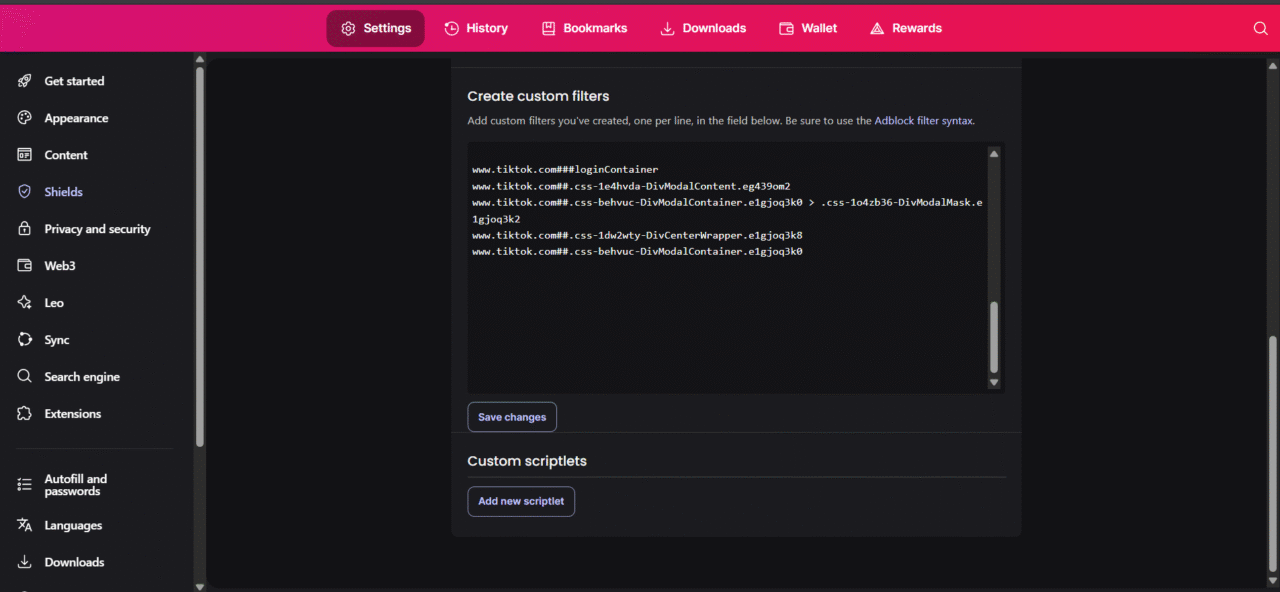Open the Bookmarks tab
1280x592 pixels.
(x=584, y=28)
